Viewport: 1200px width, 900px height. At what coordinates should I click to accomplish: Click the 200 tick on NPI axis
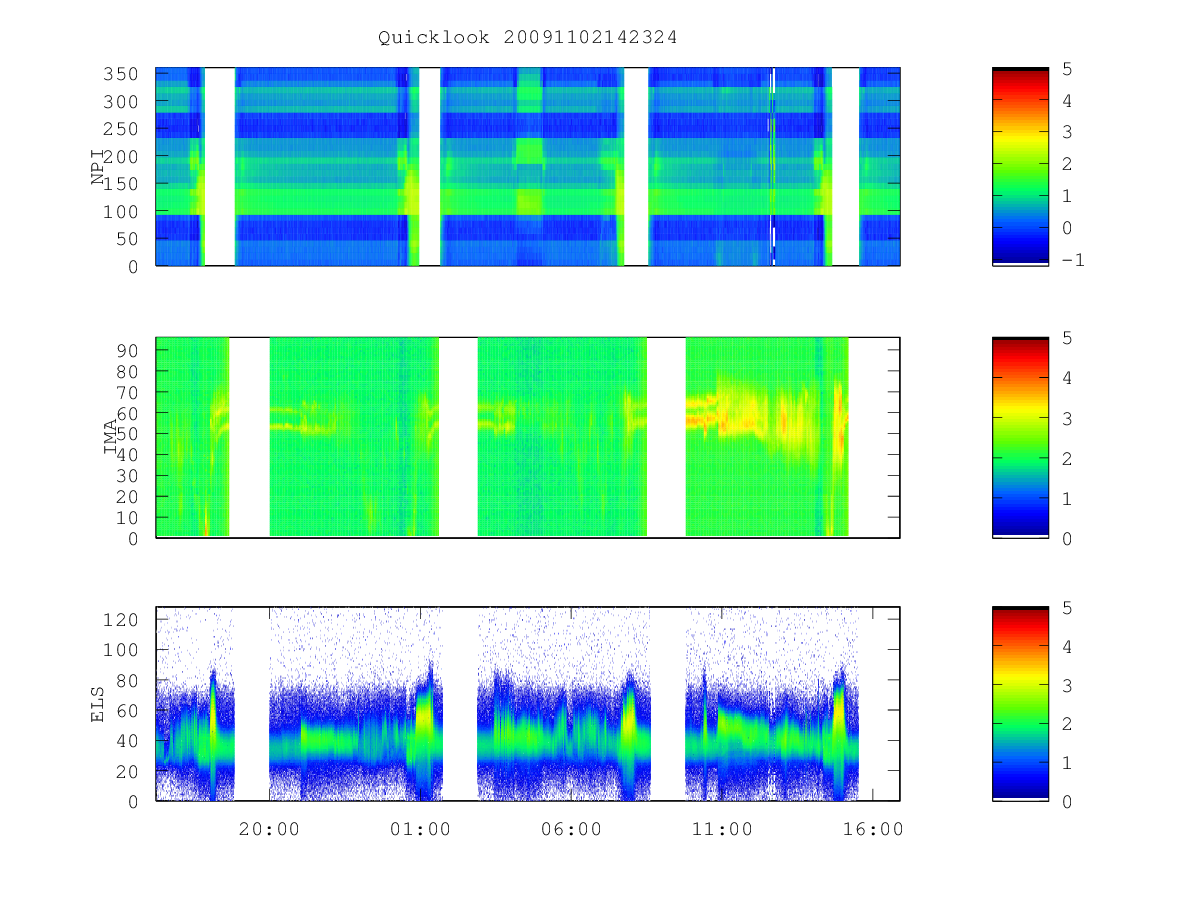tap(121, 156)
